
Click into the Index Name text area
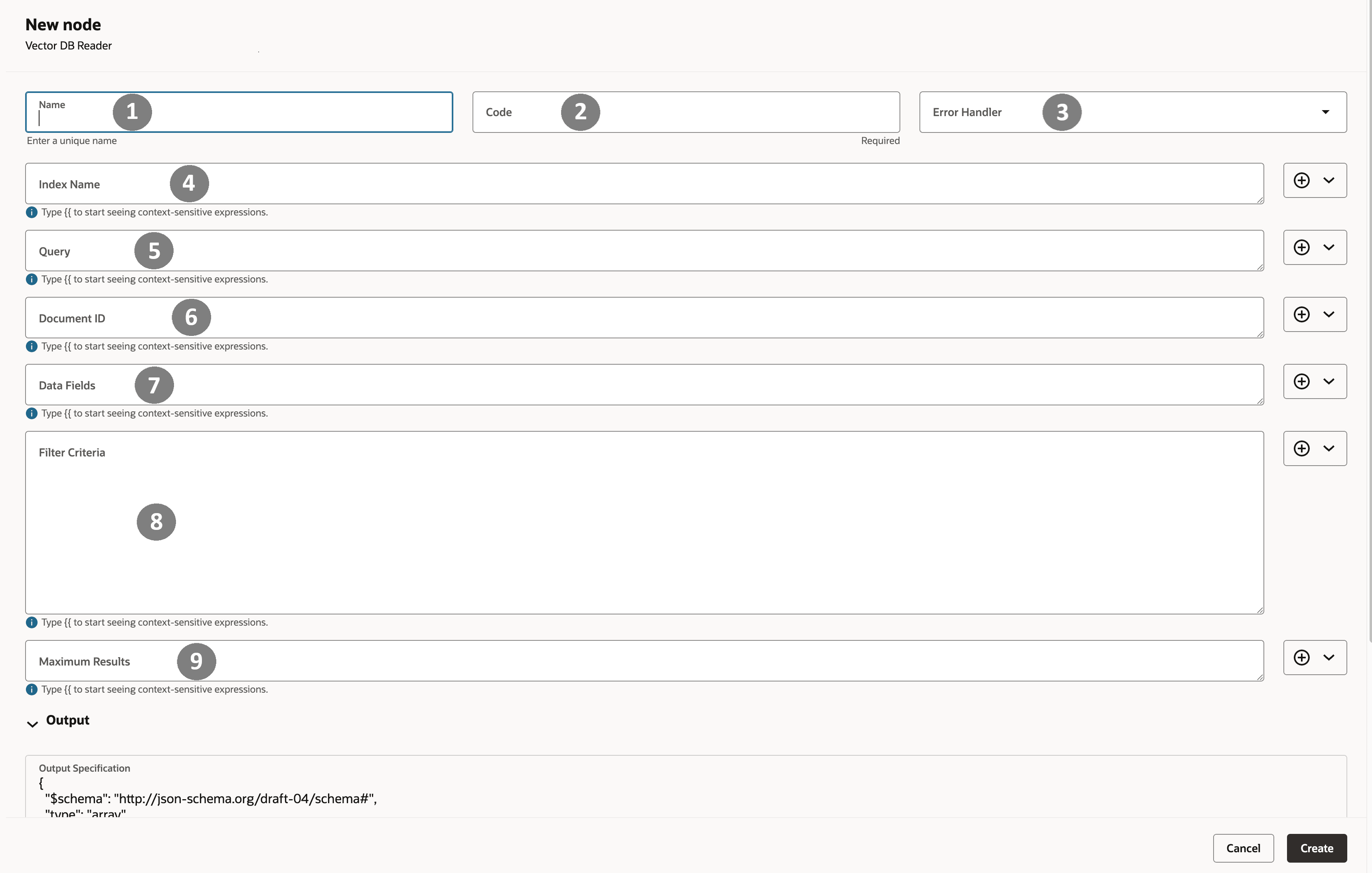point(684,184)
